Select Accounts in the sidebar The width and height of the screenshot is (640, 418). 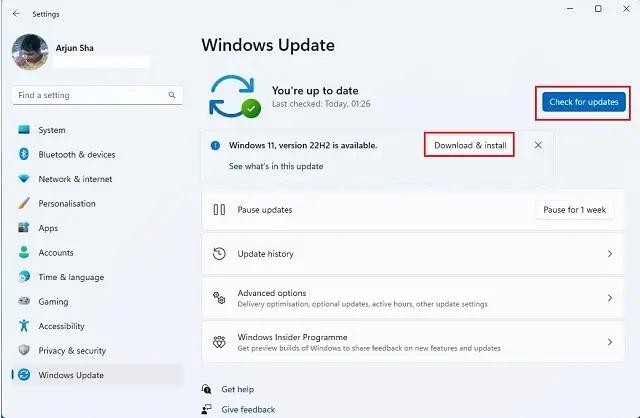tap(56, 253)
